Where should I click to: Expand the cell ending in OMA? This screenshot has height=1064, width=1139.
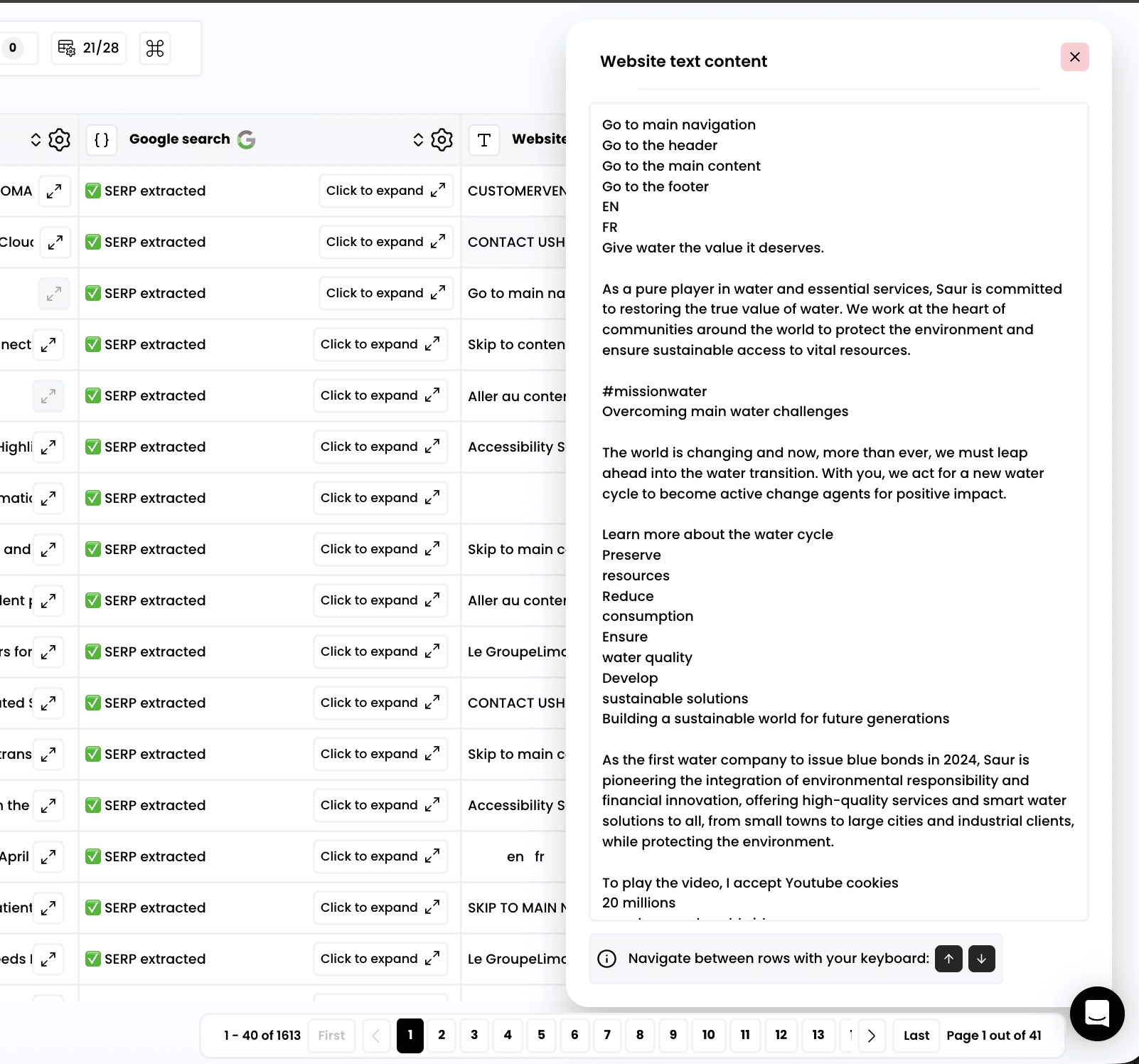(x=54, y=191)
